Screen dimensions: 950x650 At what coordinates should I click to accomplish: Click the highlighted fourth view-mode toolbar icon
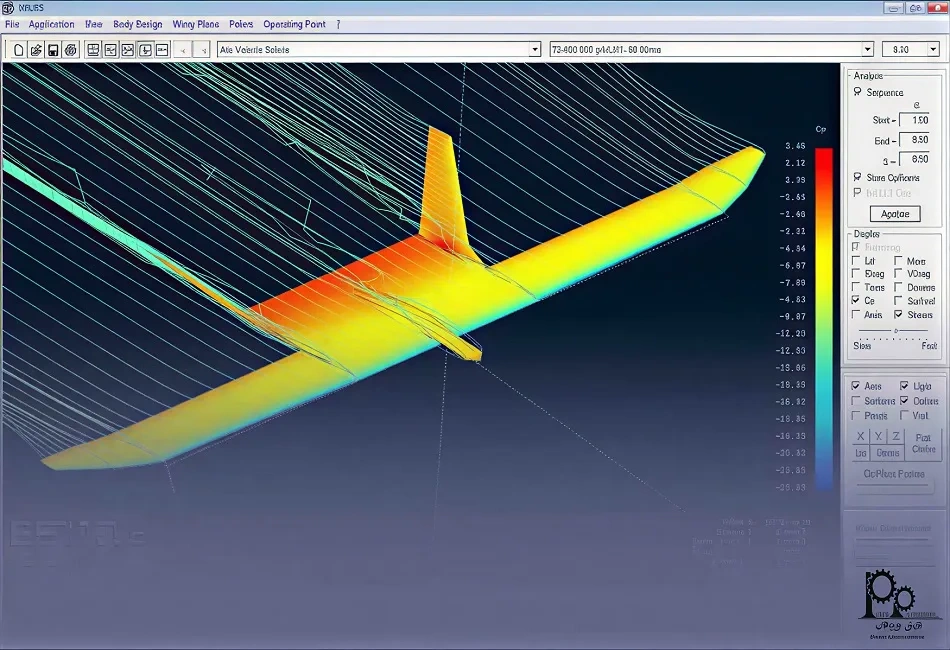coord(145,49)
